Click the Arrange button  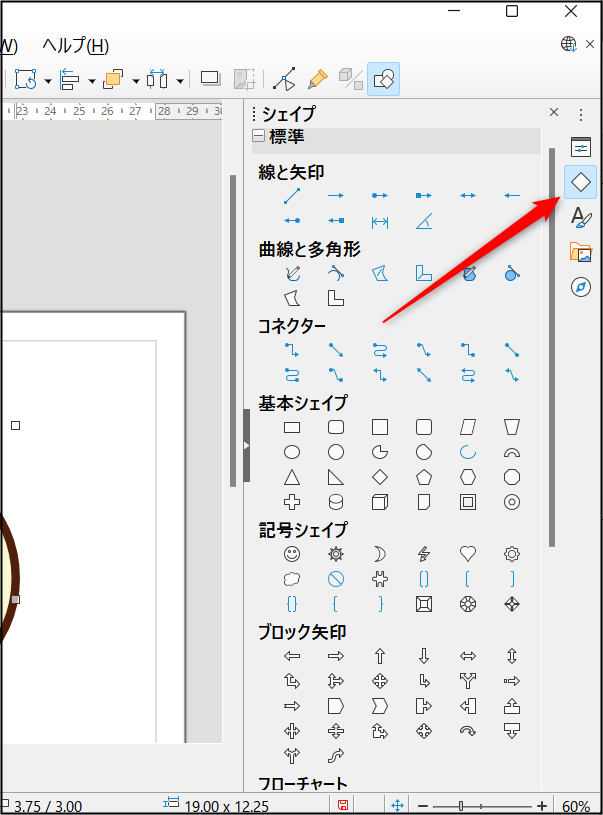[113, 79]
